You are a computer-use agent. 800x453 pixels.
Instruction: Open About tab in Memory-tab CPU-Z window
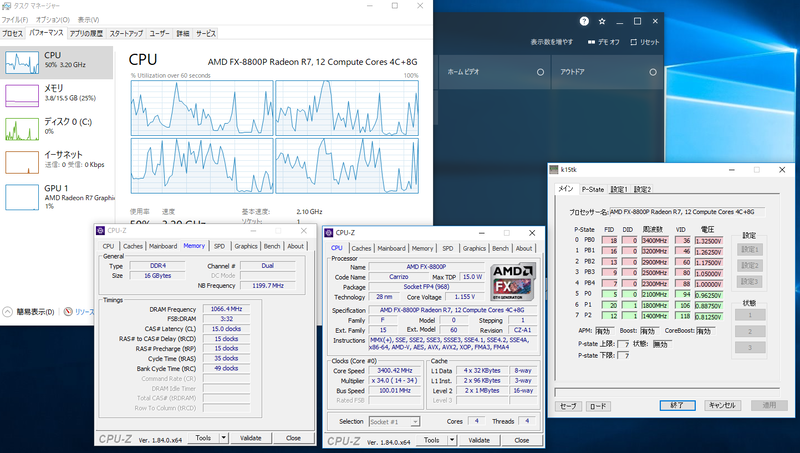click(295, 246)
